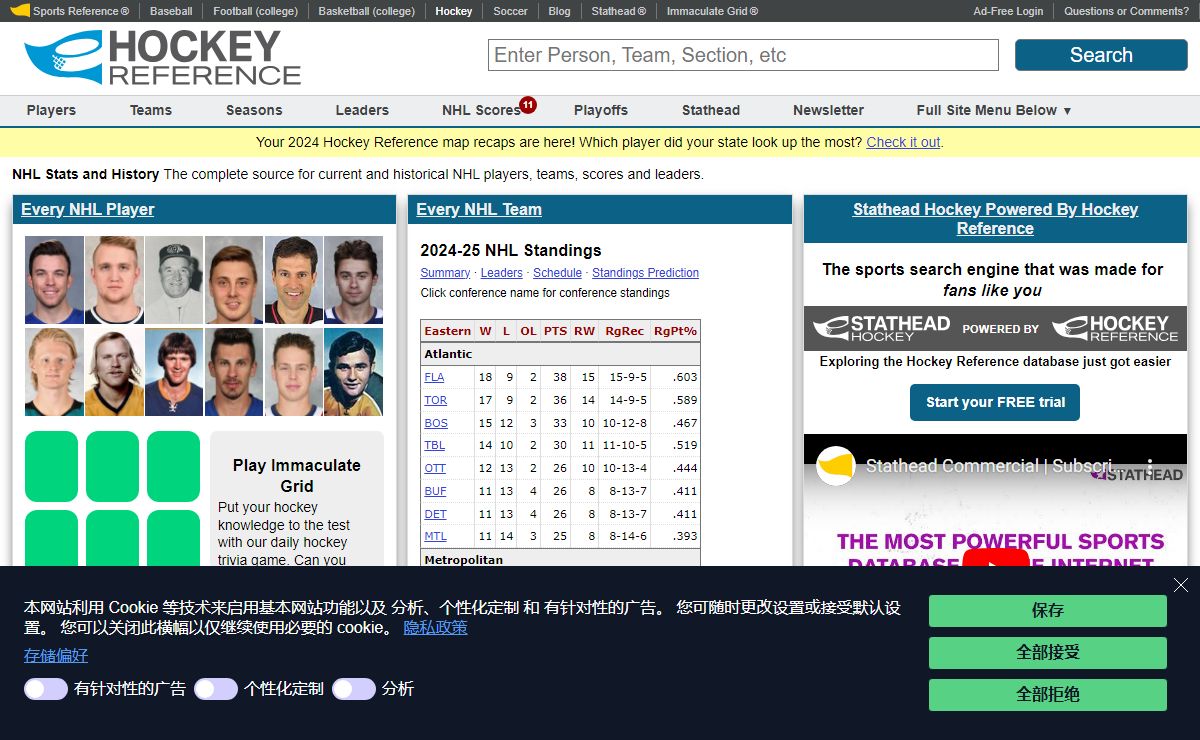Expand the Full Site Menu Below dropdown

994,110
